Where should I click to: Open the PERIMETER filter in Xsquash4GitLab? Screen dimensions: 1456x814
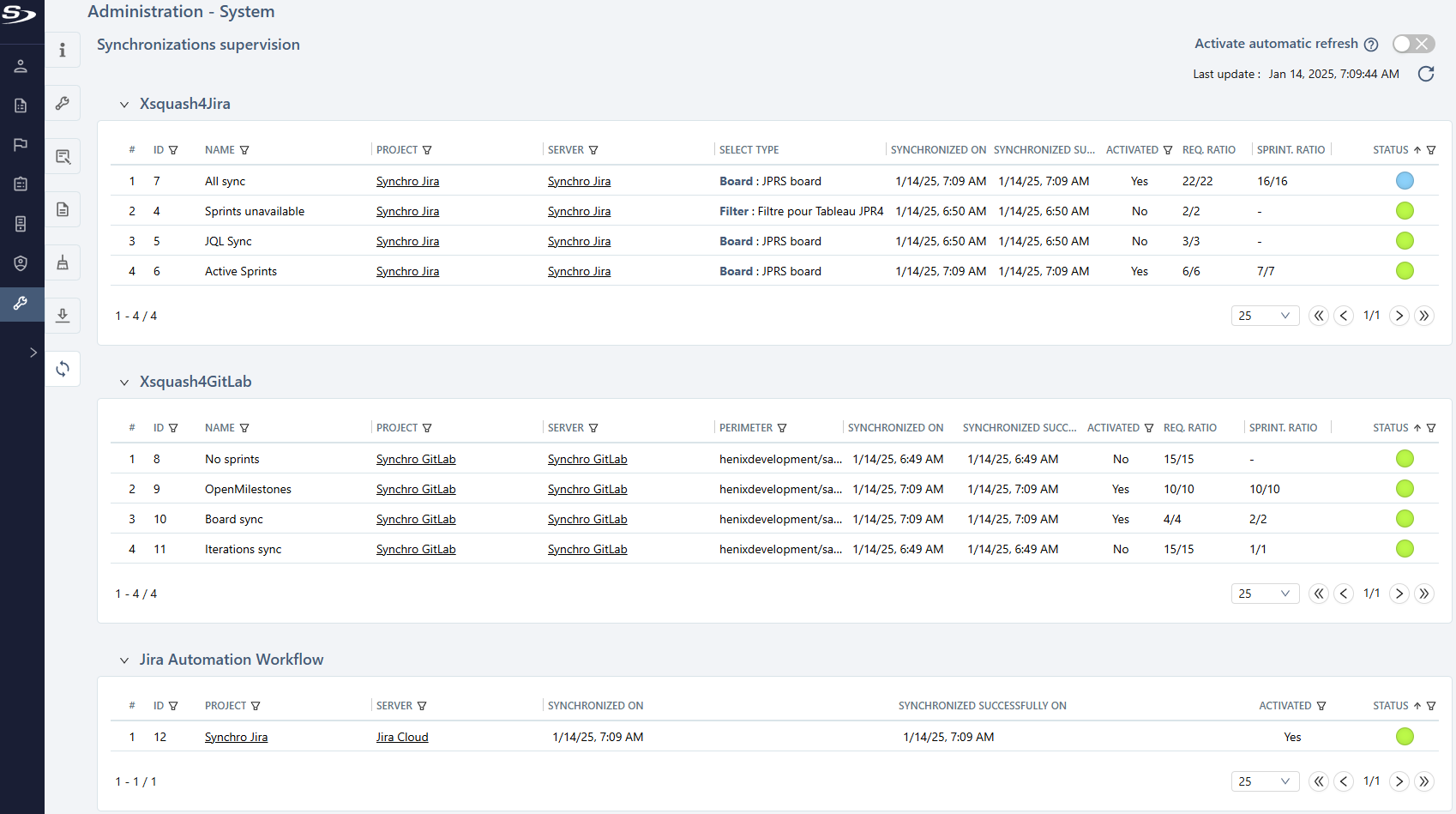[x=782, y=427]
